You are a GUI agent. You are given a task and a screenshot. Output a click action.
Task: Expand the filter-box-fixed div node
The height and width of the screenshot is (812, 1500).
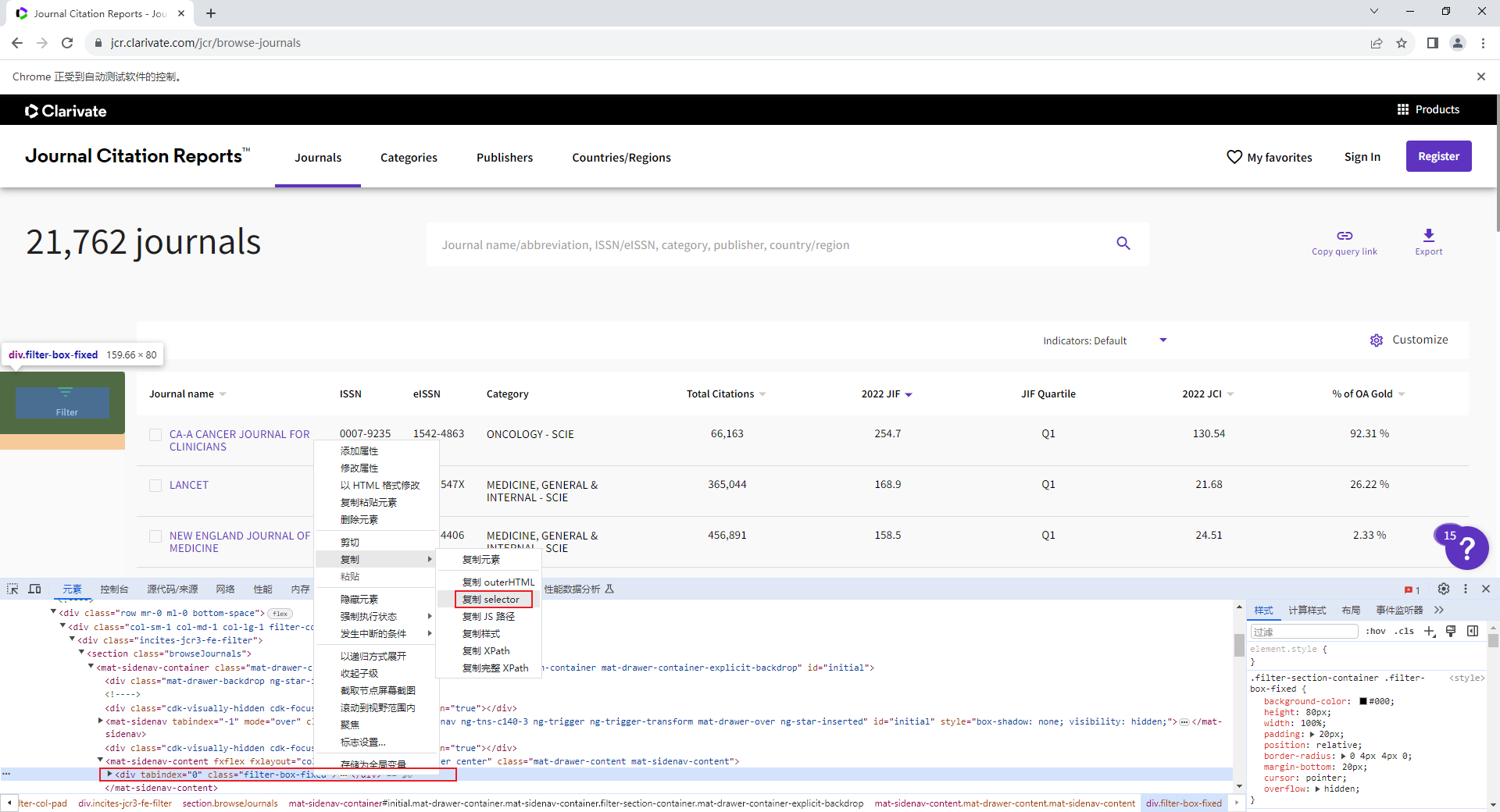(109, 775)
